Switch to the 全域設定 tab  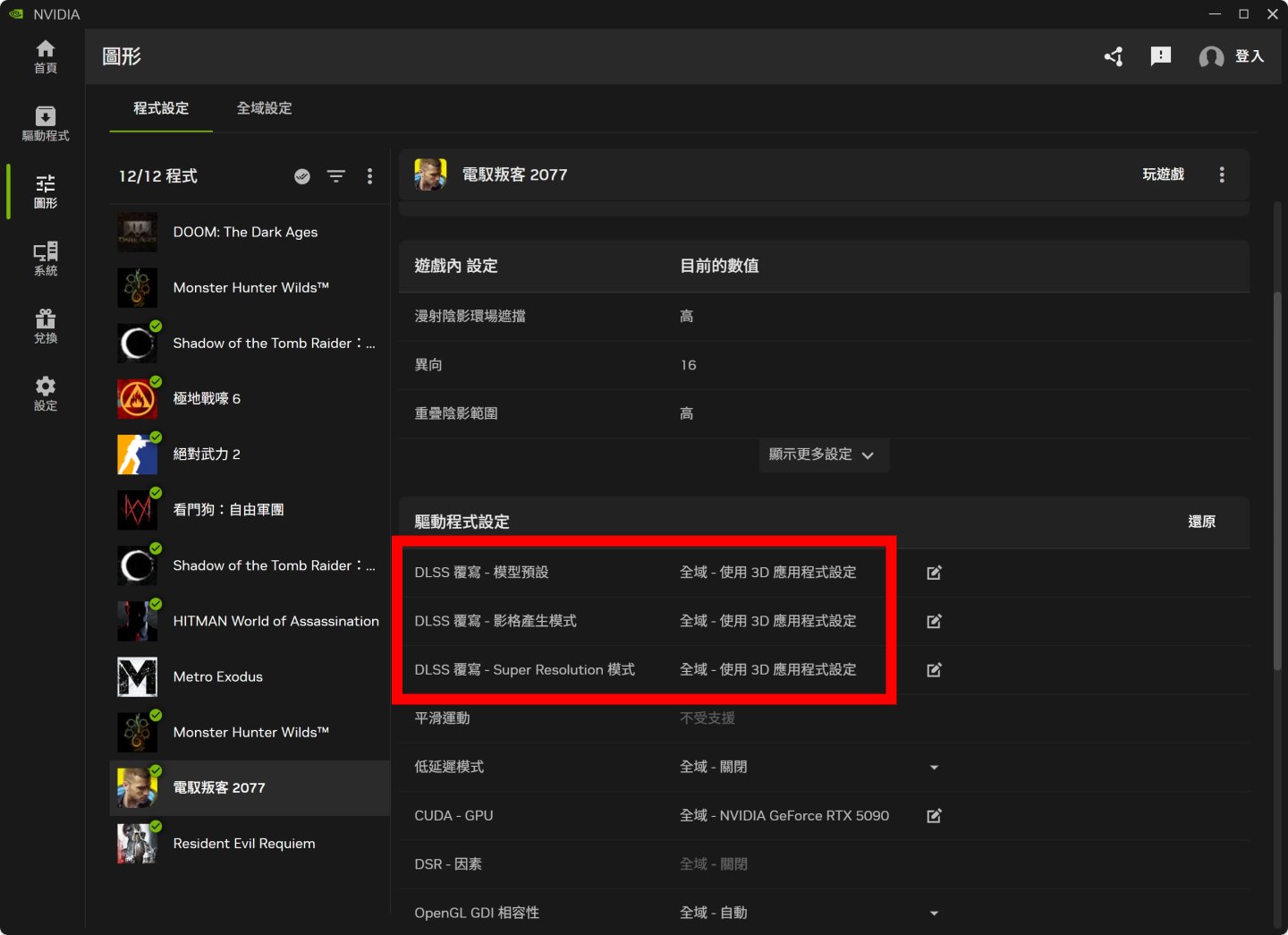264,108
